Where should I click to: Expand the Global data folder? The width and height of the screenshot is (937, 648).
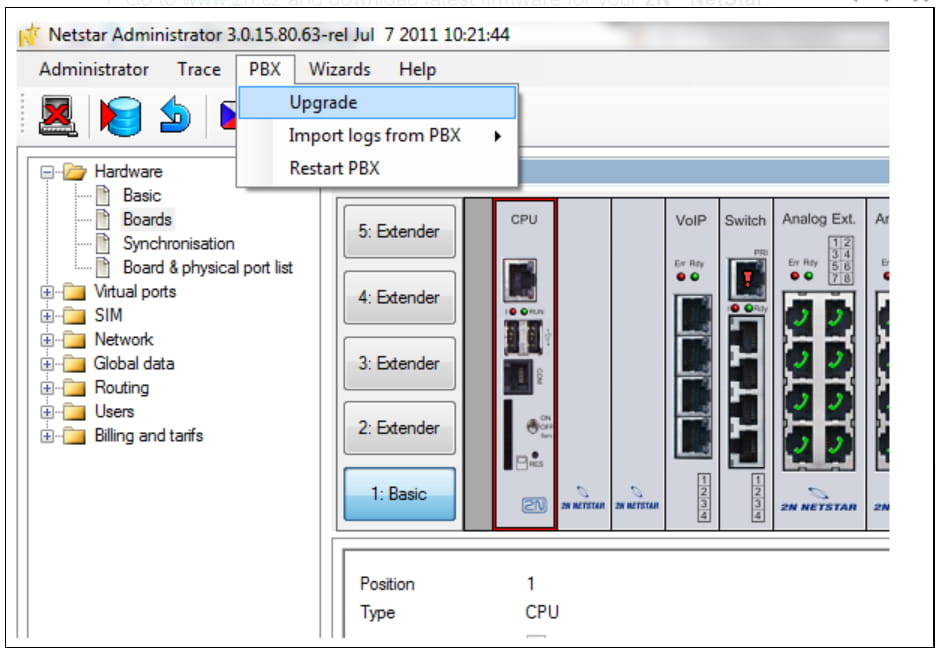[x=47, y=364]
